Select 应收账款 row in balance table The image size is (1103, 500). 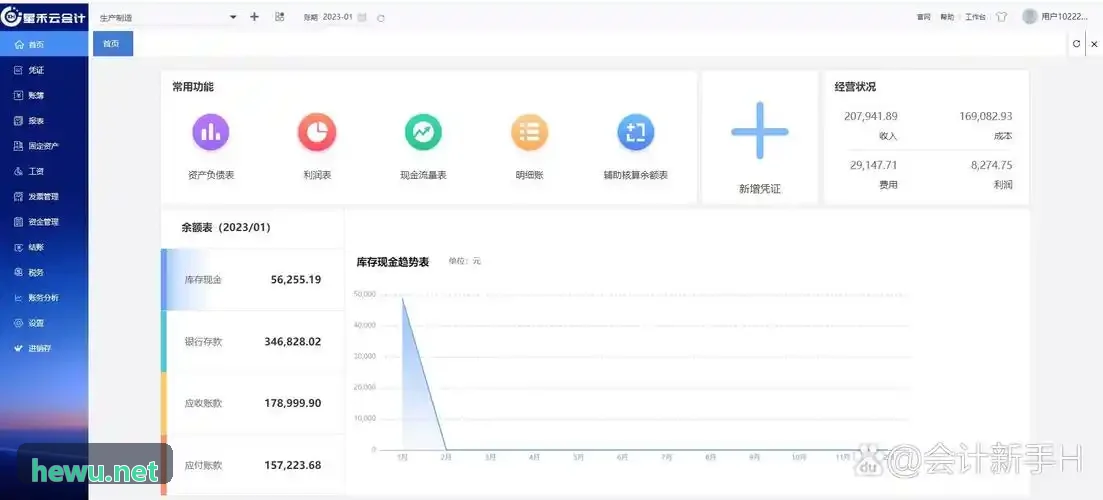coord(253,404)
